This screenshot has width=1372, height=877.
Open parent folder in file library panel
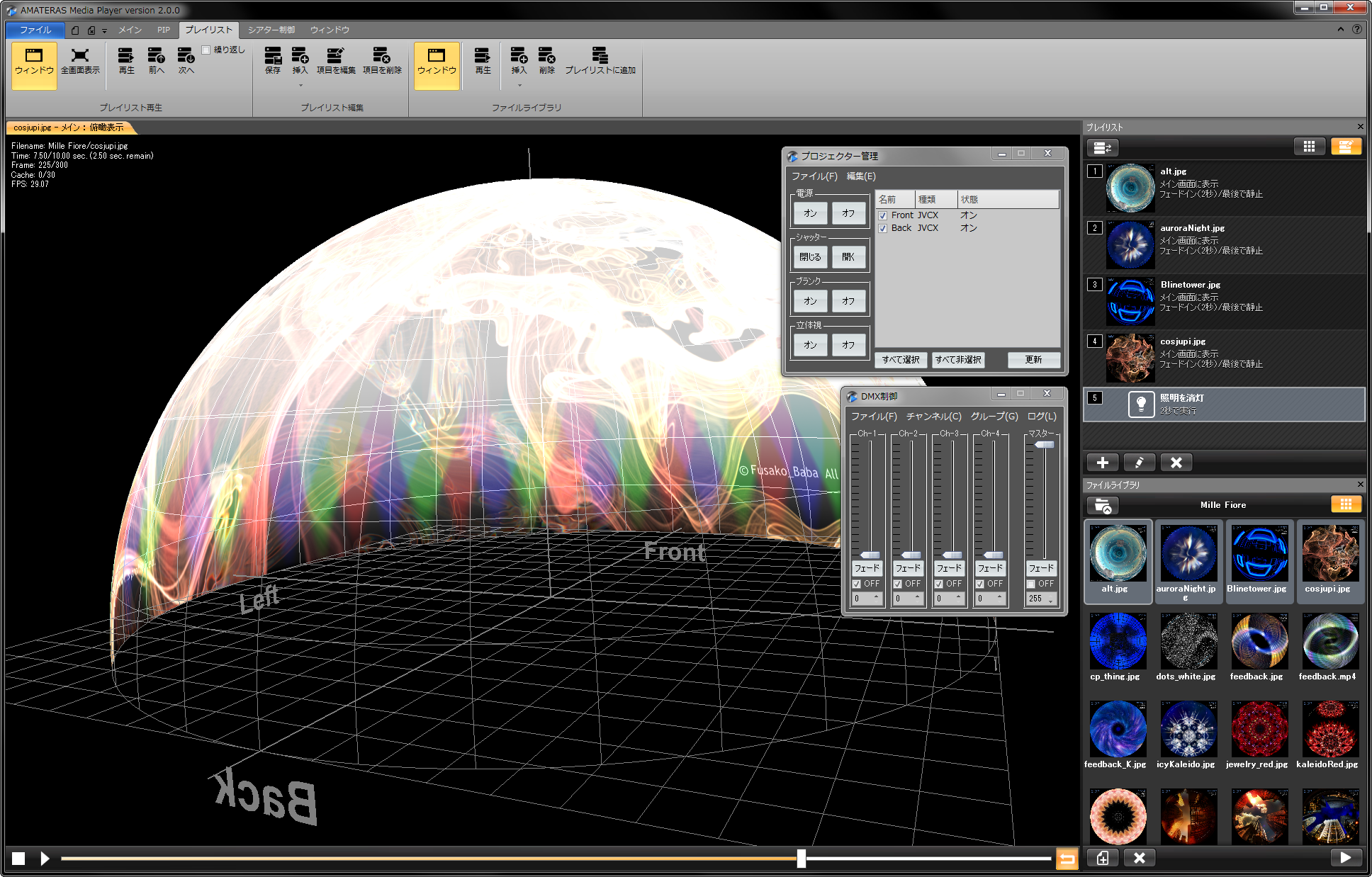tap(1103, 505)
